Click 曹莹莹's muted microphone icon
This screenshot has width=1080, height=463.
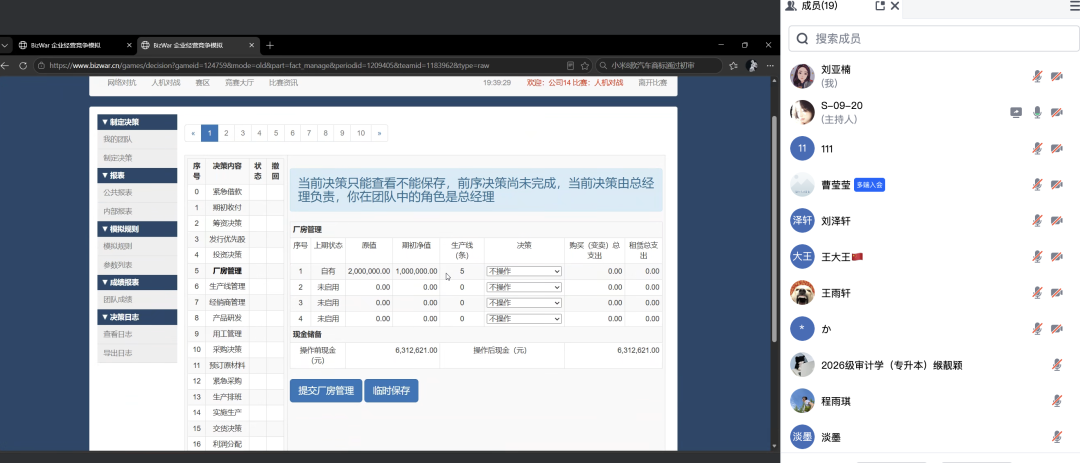pos(1037,185)
